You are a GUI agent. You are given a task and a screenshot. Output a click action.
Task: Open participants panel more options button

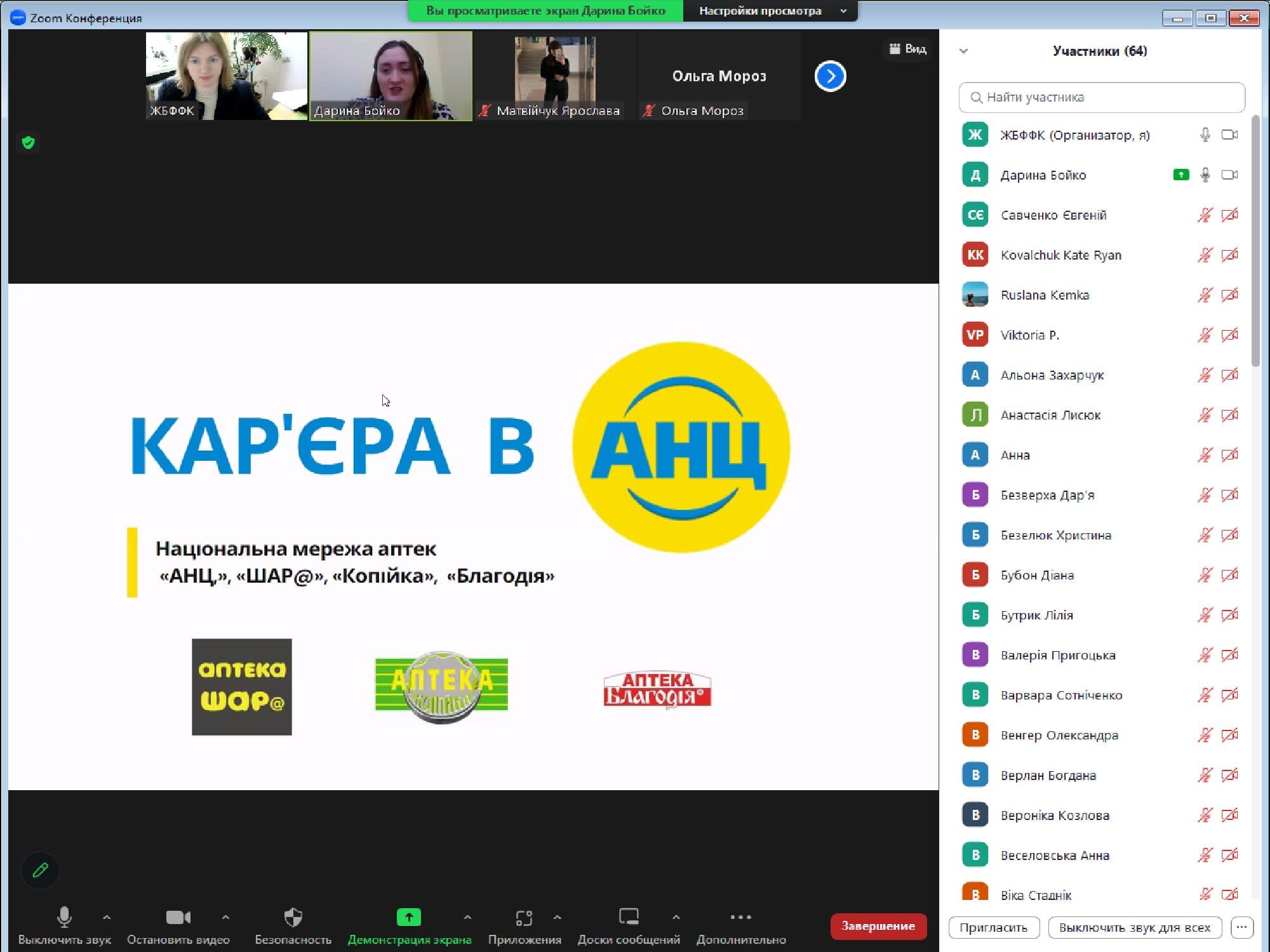tap(1242, 927)
